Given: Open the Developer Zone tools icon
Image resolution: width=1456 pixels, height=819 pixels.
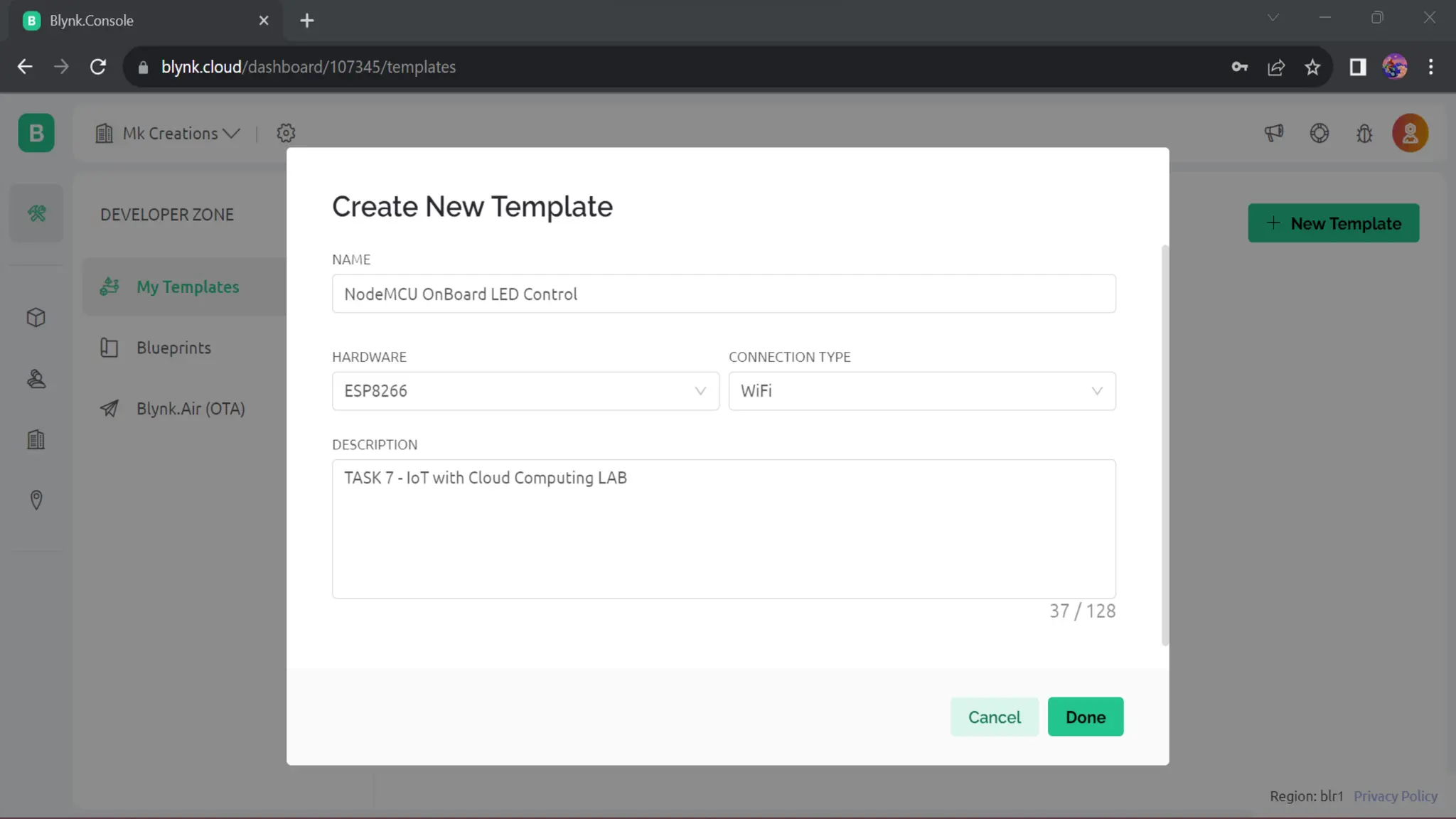Looking at the screenshot, I should 36,213.
